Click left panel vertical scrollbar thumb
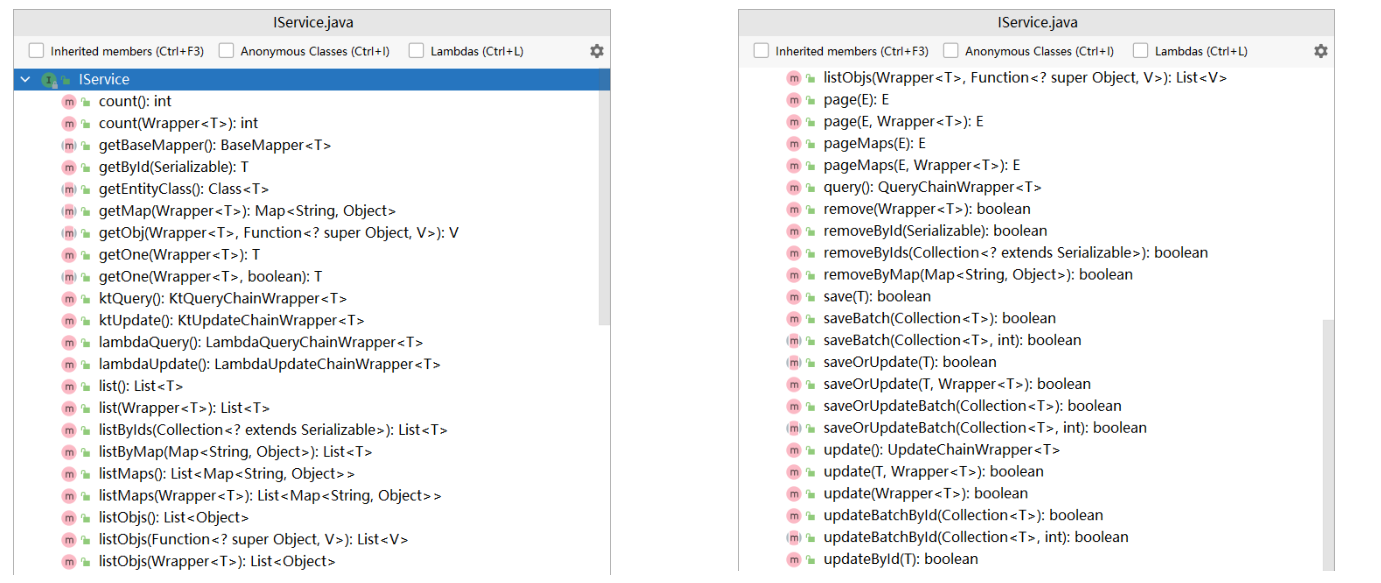 click(x=604, y=197)
